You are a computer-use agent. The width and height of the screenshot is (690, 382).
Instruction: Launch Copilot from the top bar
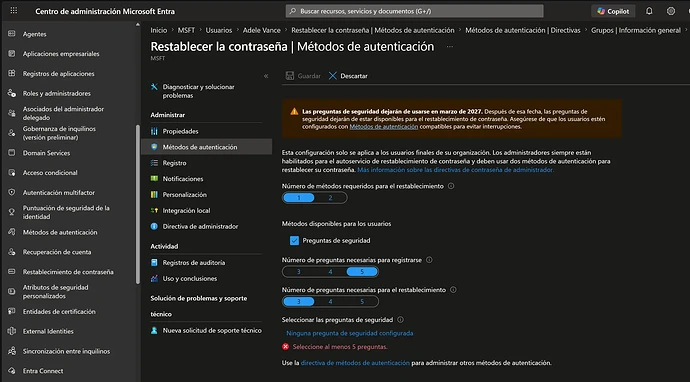tap(613, 11)
